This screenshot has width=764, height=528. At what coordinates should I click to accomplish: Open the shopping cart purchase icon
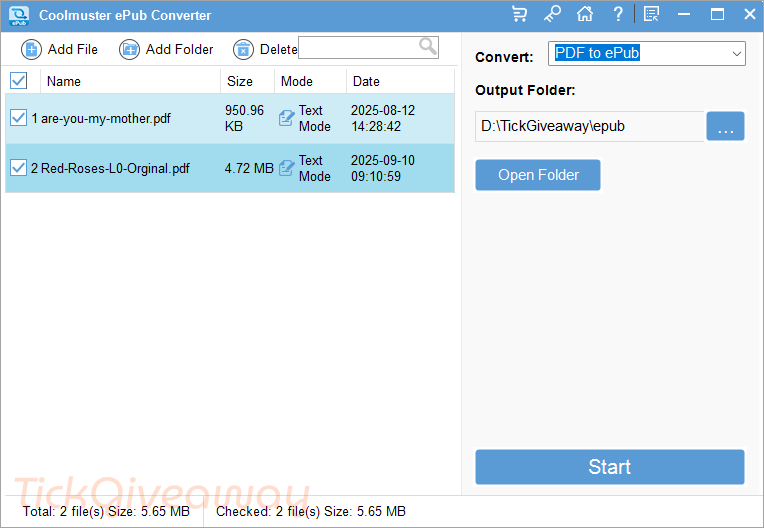coord(519,14)
